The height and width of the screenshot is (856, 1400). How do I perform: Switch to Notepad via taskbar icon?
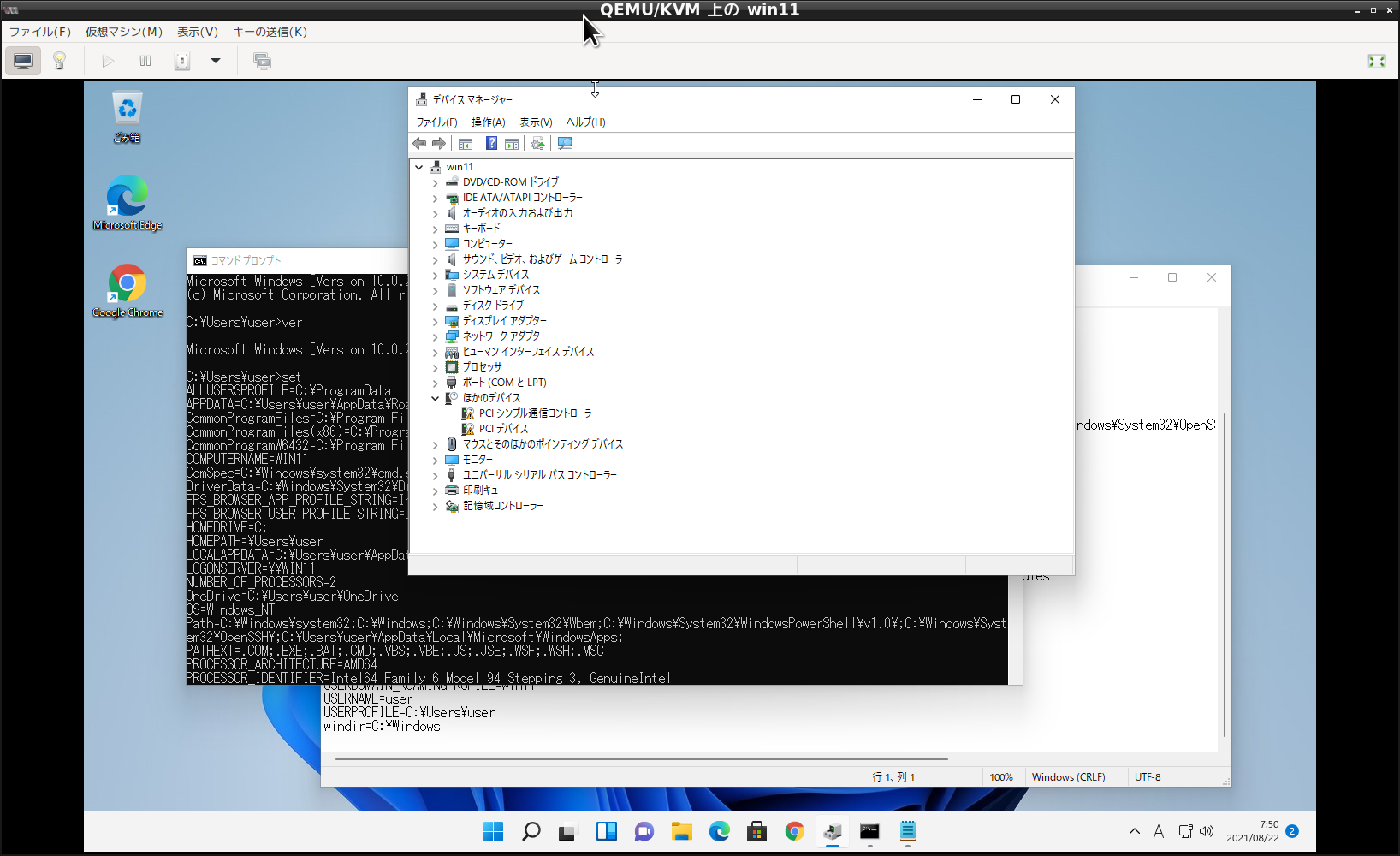(x=907, y=831)
